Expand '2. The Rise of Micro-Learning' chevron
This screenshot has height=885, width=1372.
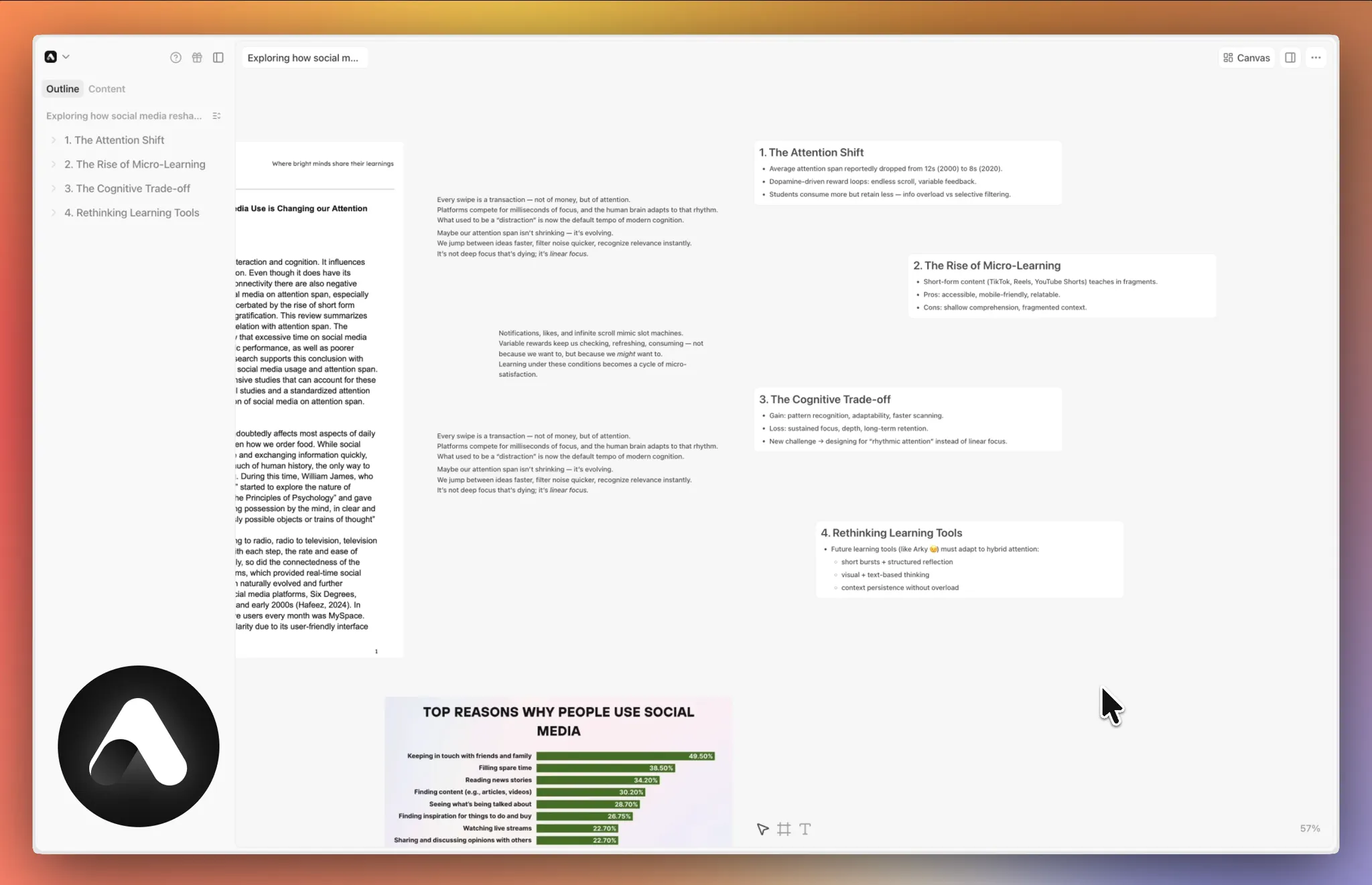pyautogui.click(x=54, y=164)
